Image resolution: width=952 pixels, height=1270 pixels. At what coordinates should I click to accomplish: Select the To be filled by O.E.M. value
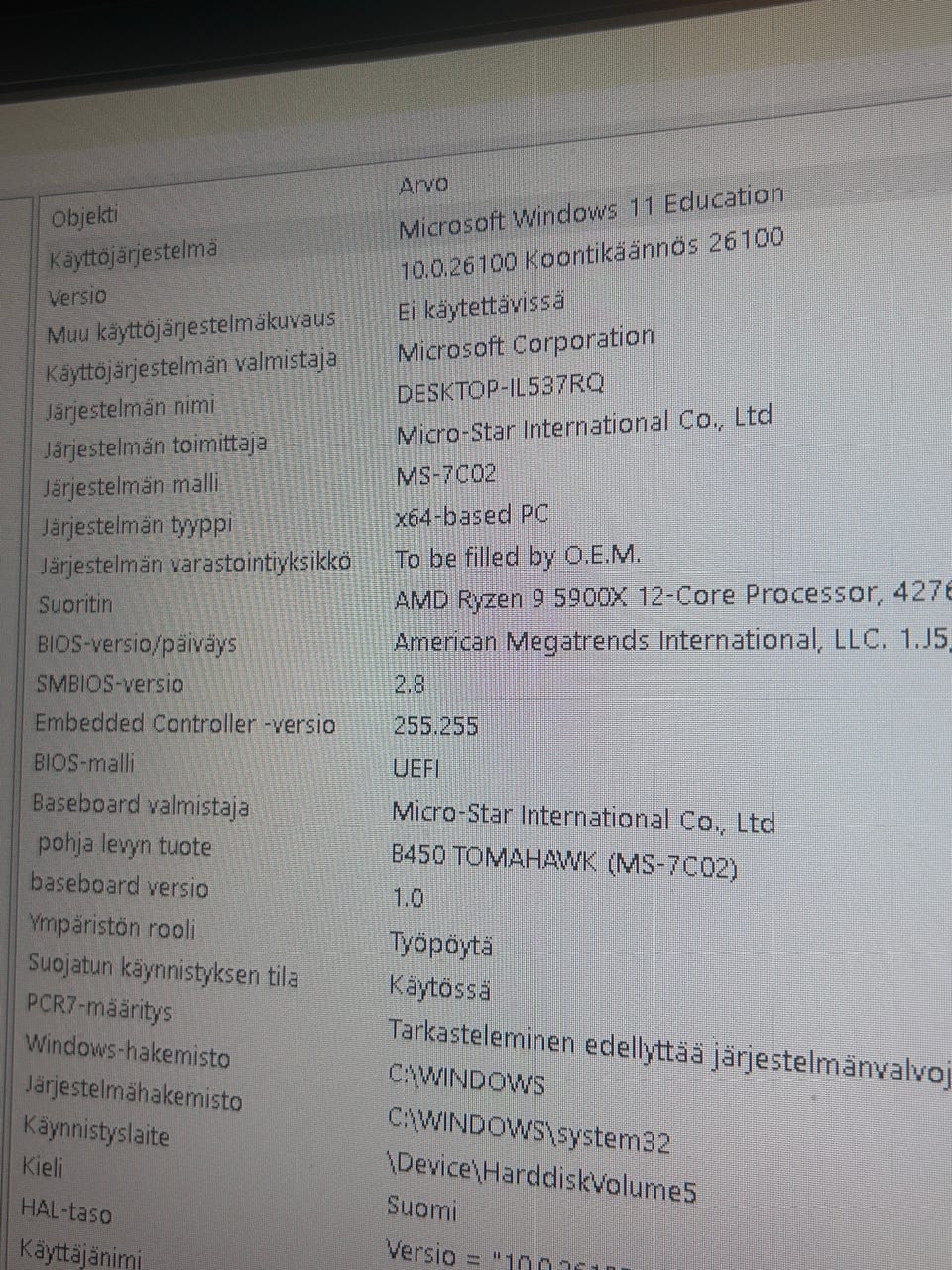pyautogui.click(x=518, y=556)
